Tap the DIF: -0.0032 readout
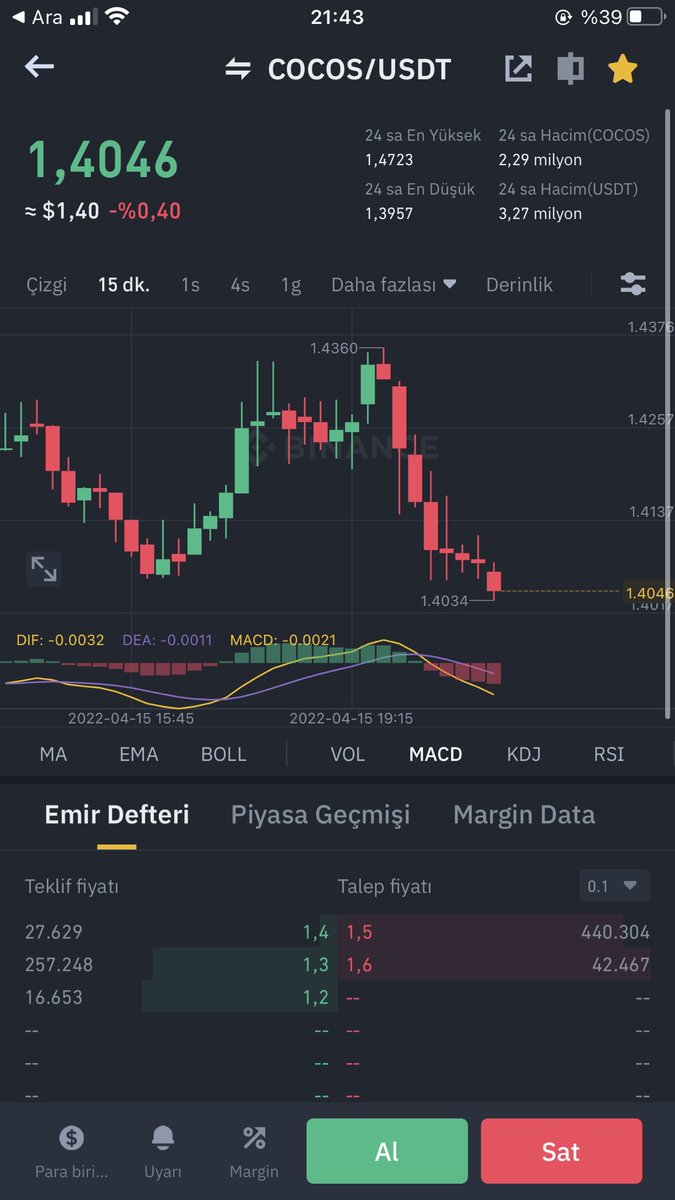Viewport: 675px width, 1200px height. tap(60, 640)
